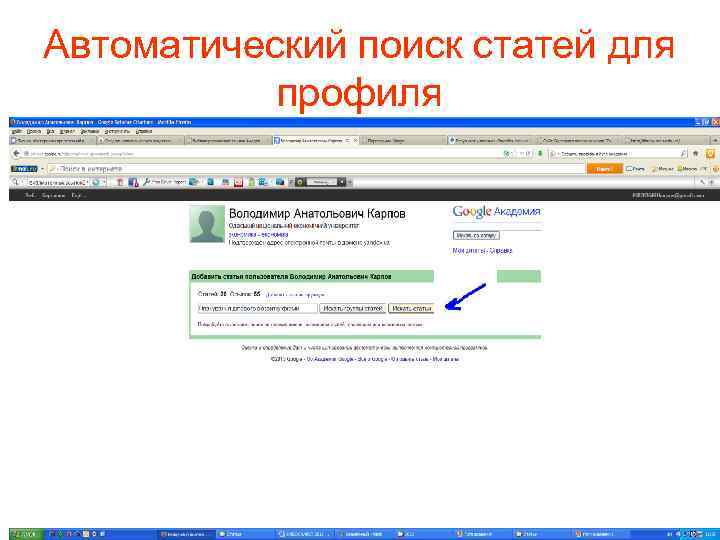The width and height of the screenshot is (720, 540).
Task: Open the first menu in browser menu bar
Action: coord(17,131)
